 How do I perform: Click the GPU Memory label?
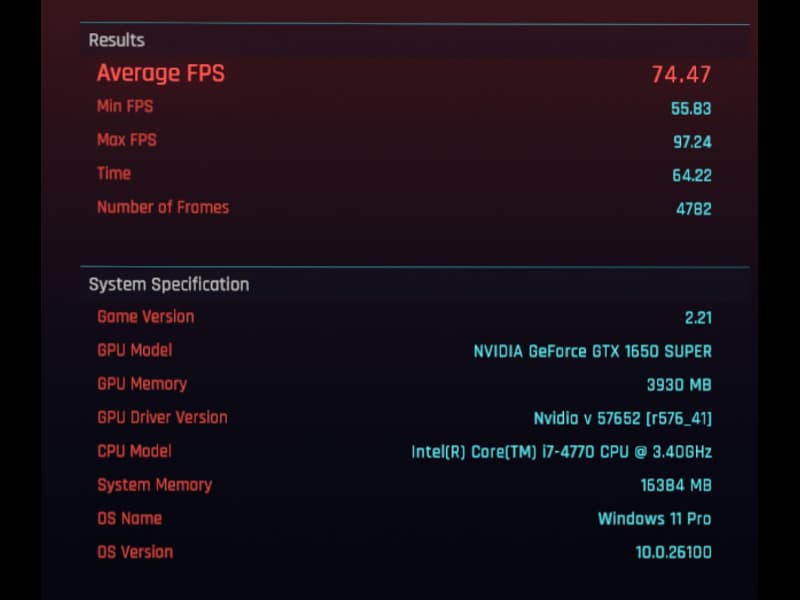pos(142,383)
